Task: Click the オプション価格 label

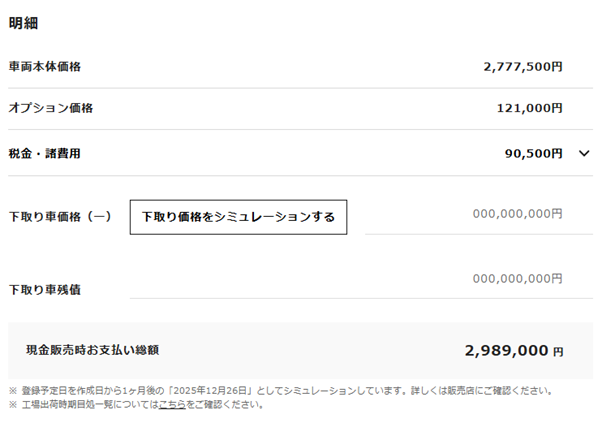Action: pos(51,108)
